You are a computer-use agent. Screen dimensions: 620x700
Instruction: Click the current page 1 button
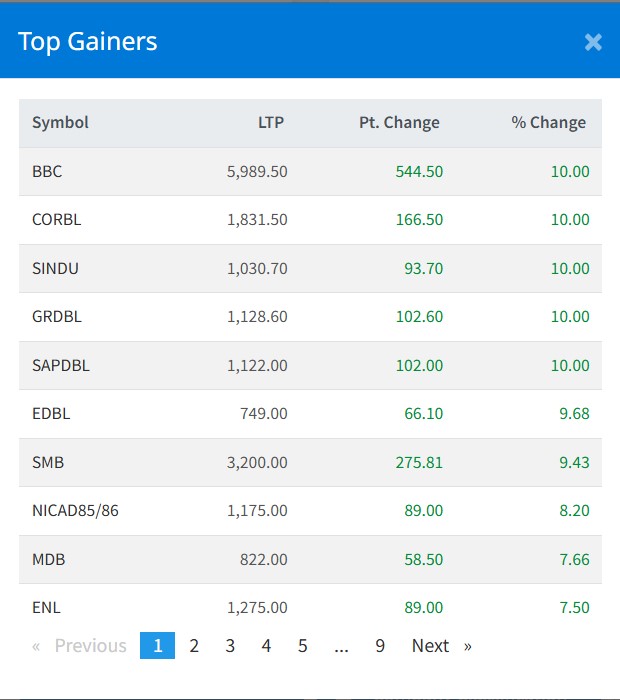pyautogui.click(x=157, y=646)
